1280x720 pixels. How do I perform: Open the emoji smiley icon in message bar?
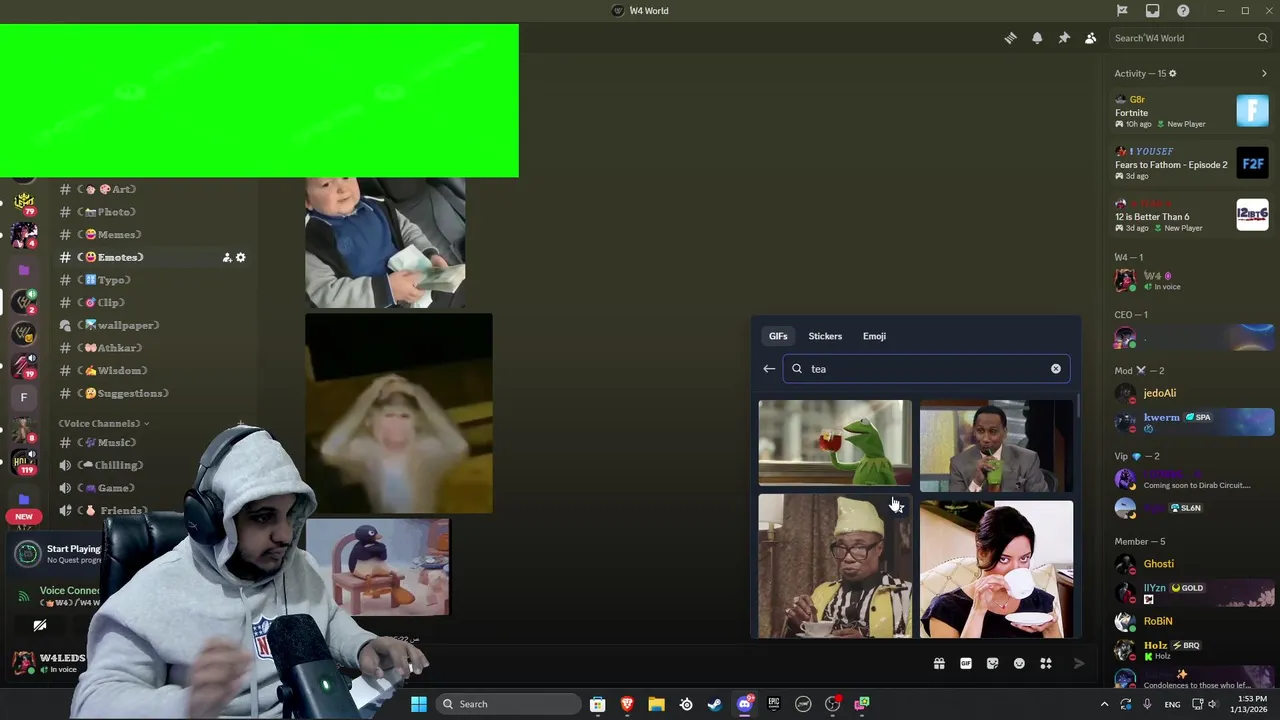(1019, 663)
